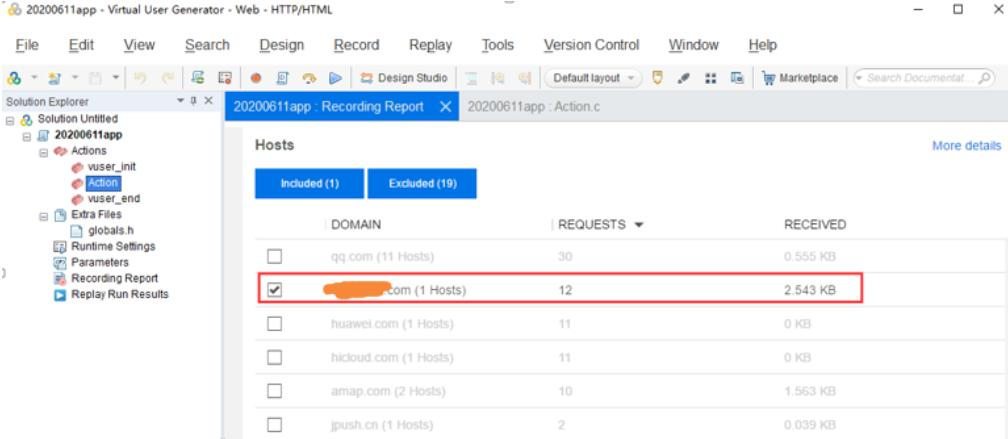Click the orange shield toolbar icon
The width and height of the screenshot is (1008, 439).
point(657,78)
